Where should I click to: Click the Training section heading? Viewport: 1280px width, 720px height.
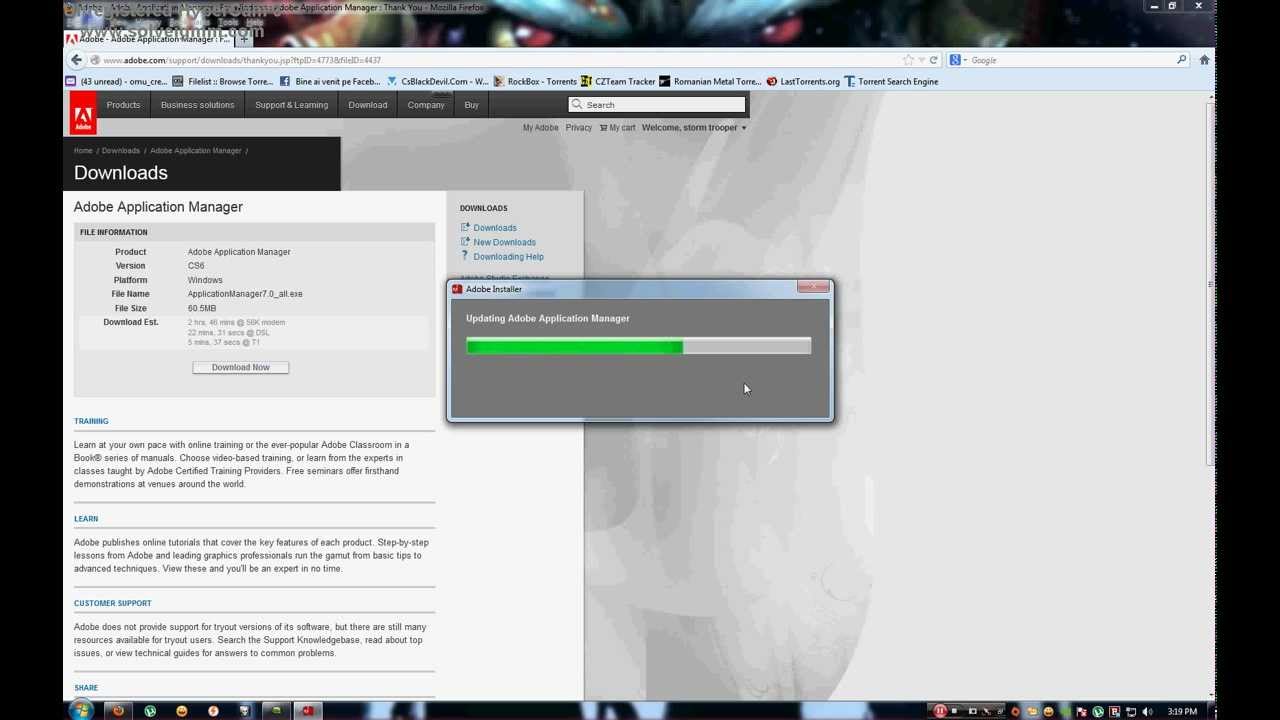point(91,421)
